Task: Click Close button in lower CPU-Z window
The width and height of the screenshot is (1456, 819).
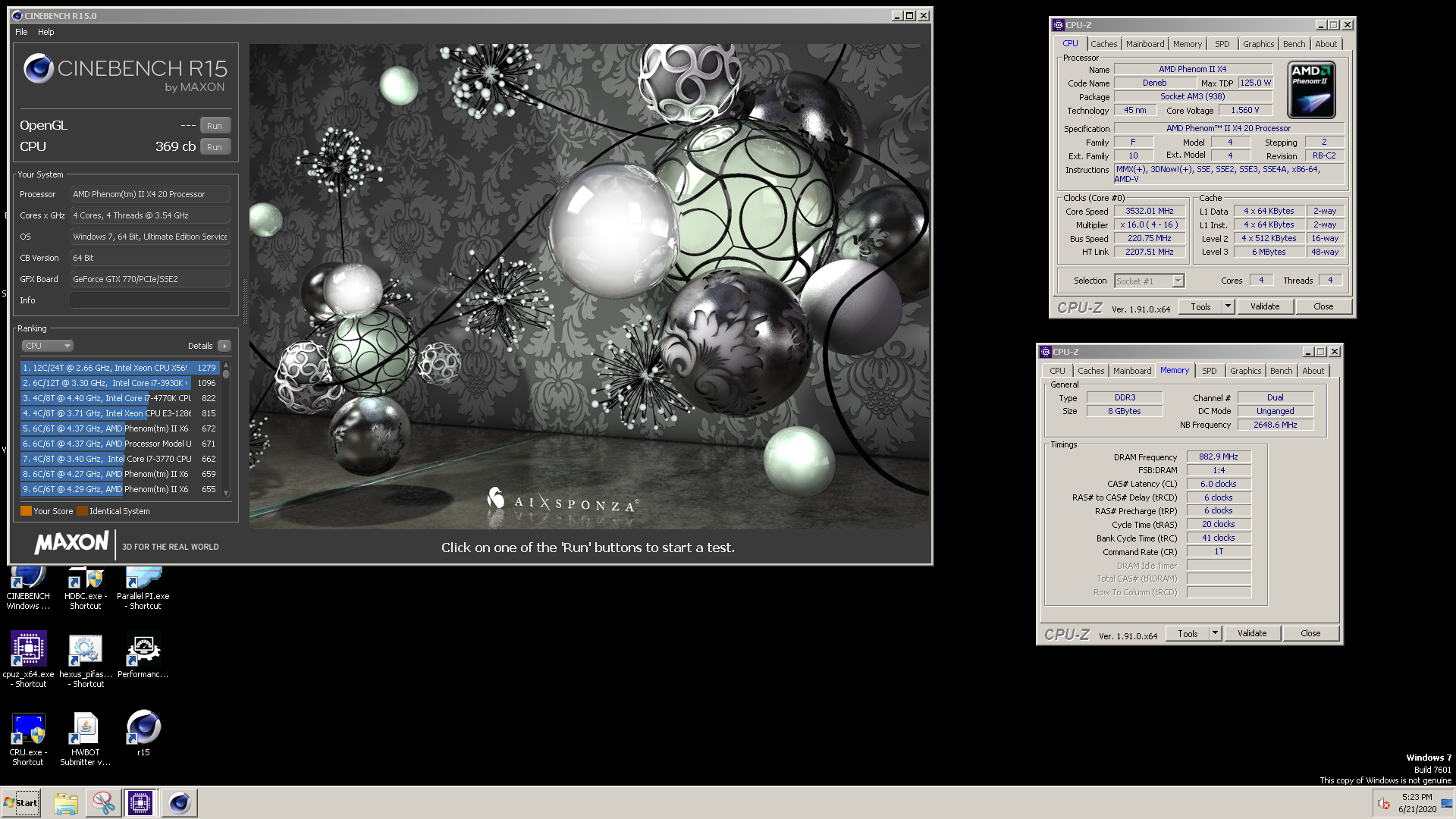Action: tap(1310, 633)
